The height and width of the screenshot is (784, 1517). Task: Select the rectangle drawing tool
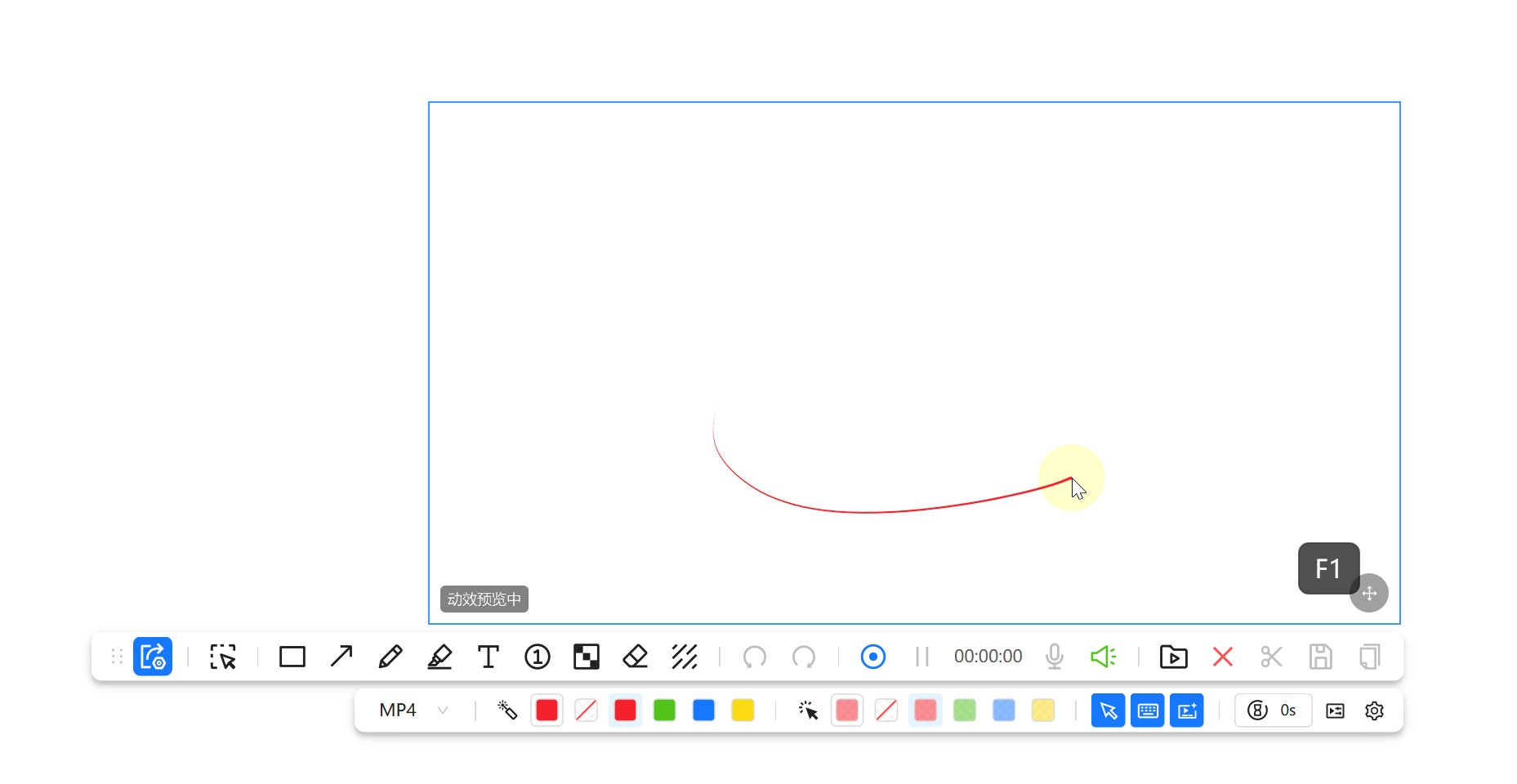coord(292,657)
